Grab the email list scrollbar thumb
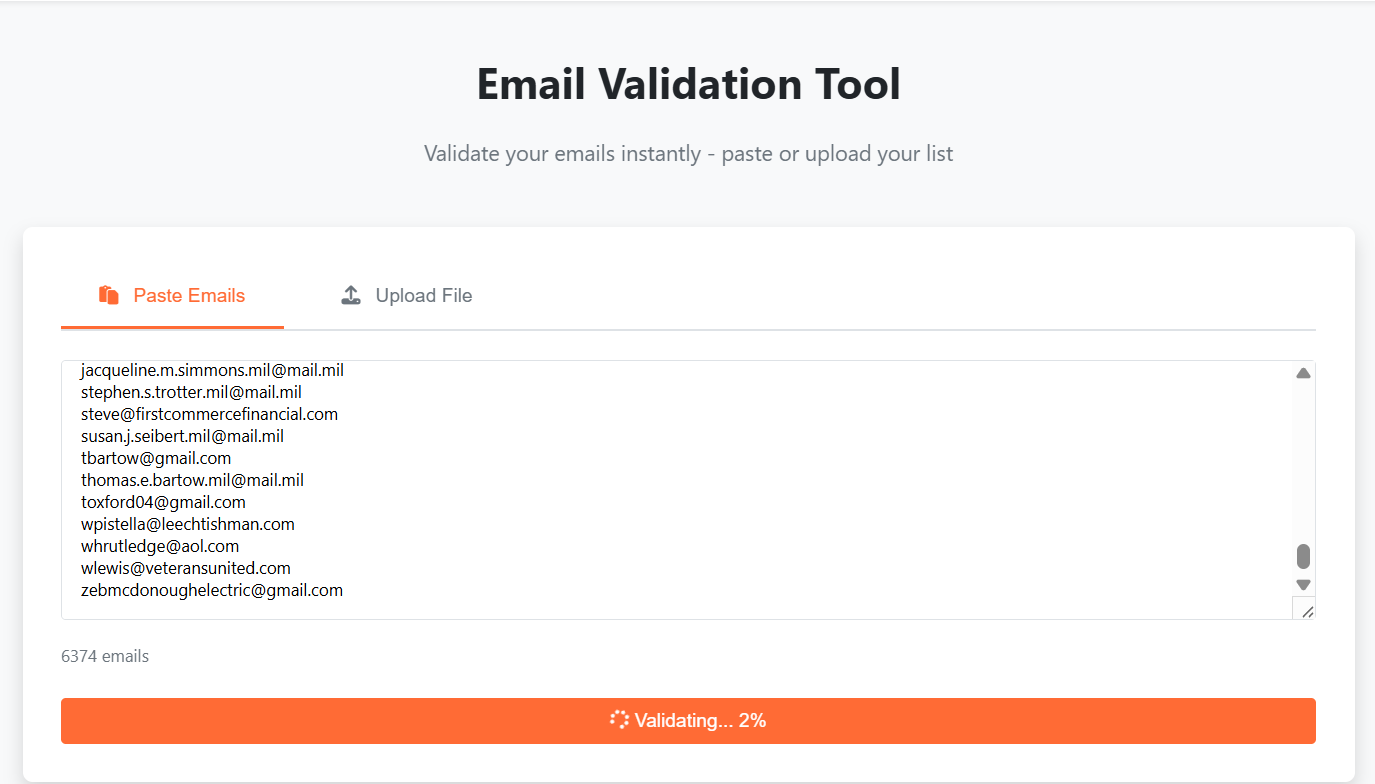This screenshot has width=1375, height=784. tap(1303, 556)
